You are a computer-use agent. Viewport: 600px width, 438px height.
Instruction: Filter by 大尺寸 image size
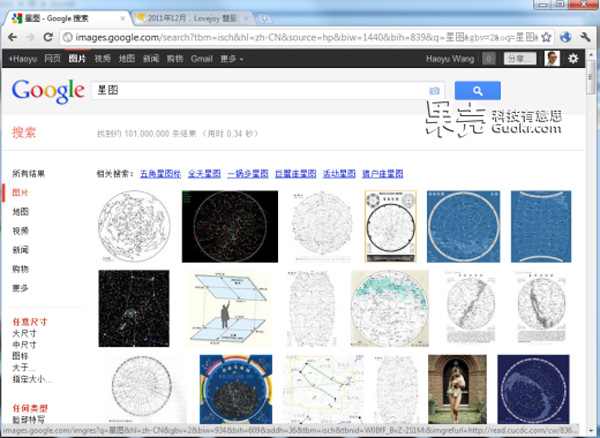22,333
